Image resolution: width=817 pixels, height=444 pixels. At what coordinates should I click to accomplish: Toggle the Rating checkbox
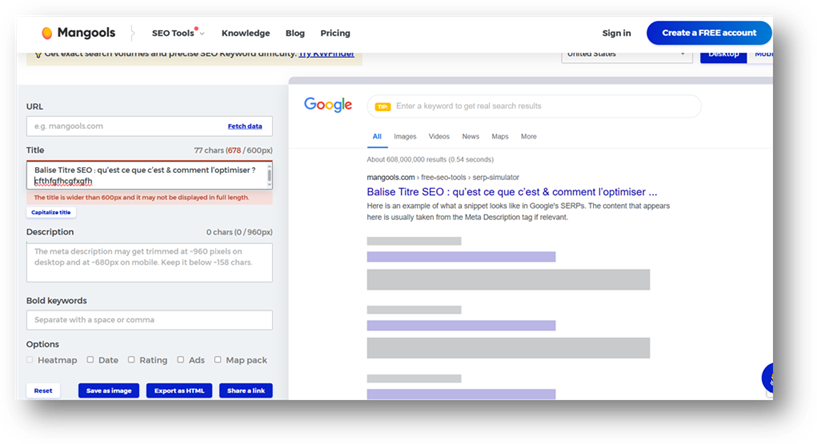click(x=131, y=360)
